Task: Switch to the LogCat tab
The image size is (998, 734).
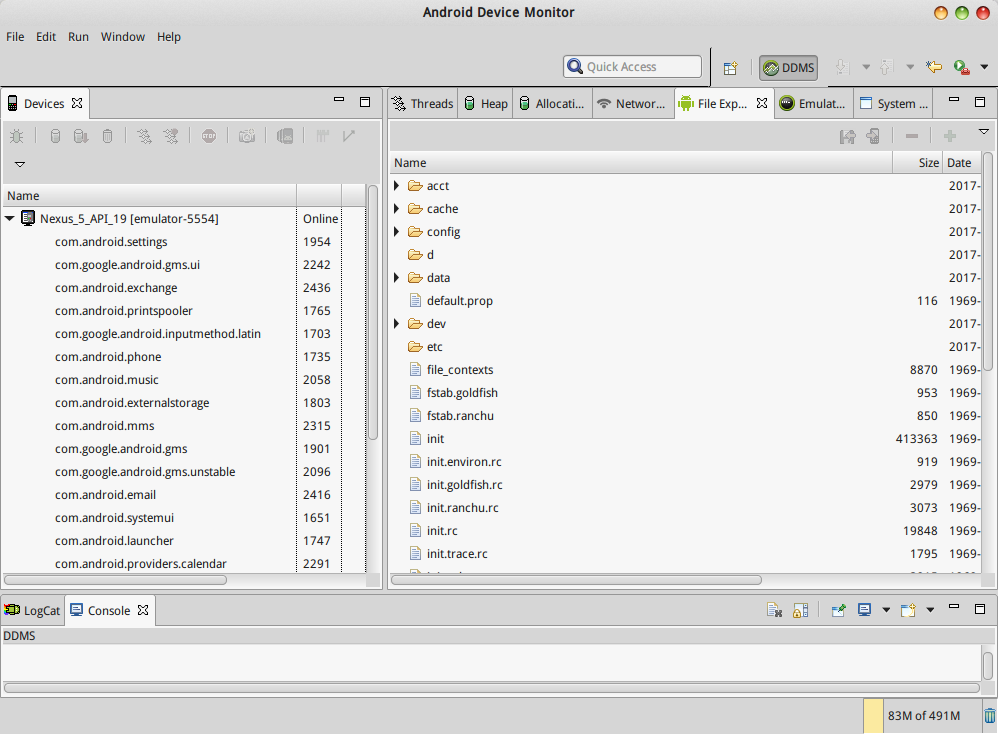Action: 32,610
